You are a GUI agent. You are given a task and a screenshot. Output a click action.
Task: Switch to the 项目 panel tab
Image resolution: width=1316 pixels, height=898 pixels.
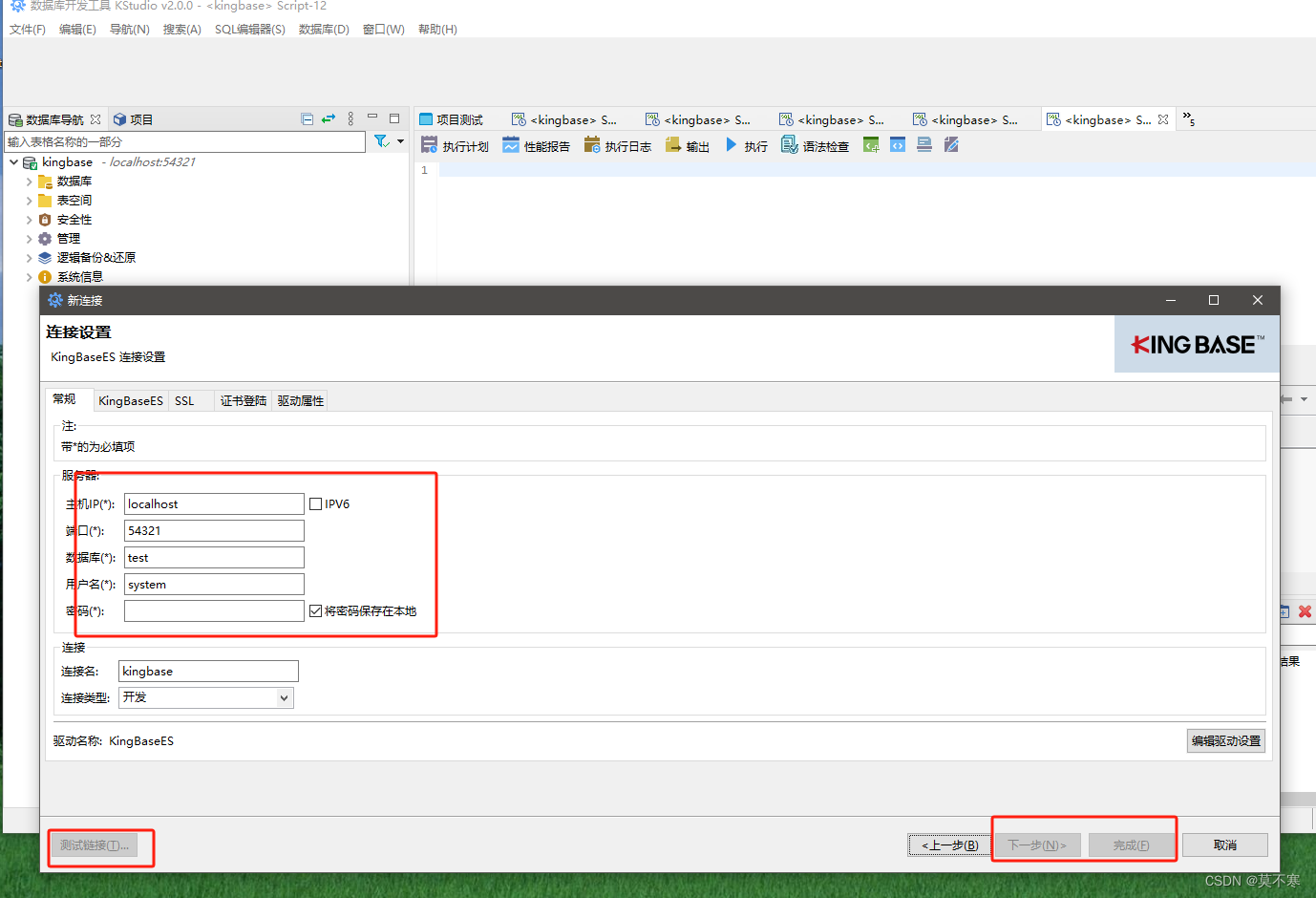[133, 119]
